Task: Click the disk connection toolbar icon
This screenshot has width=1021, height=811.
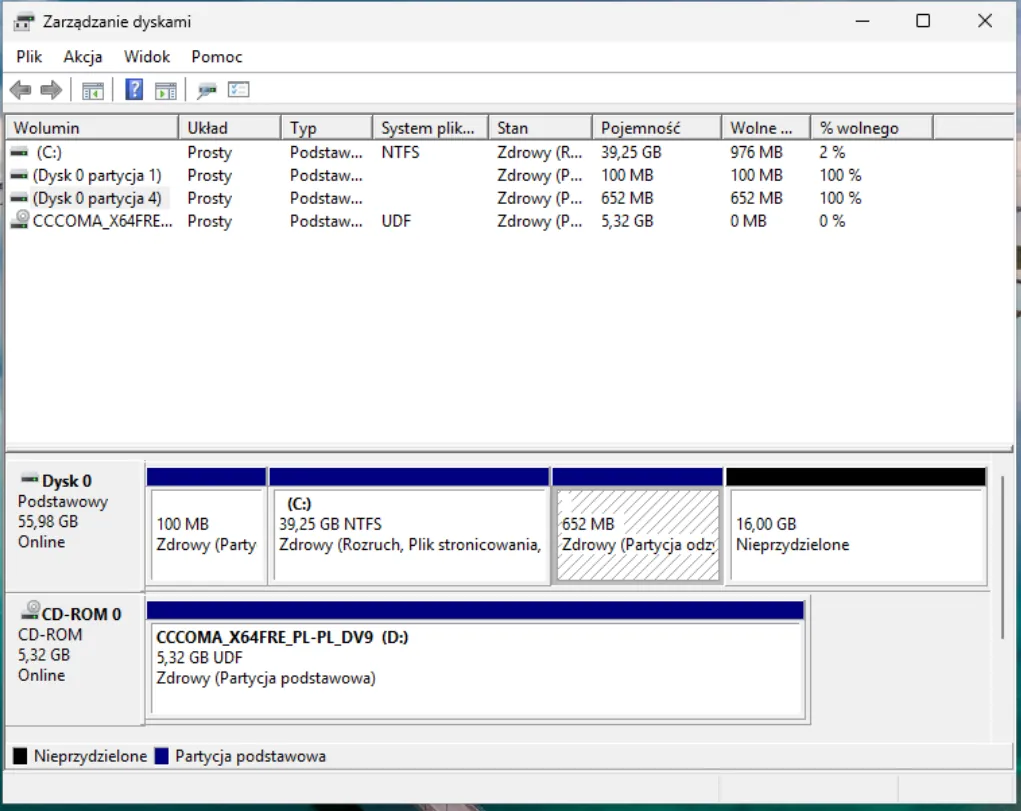Action: (x=207, y=90)
